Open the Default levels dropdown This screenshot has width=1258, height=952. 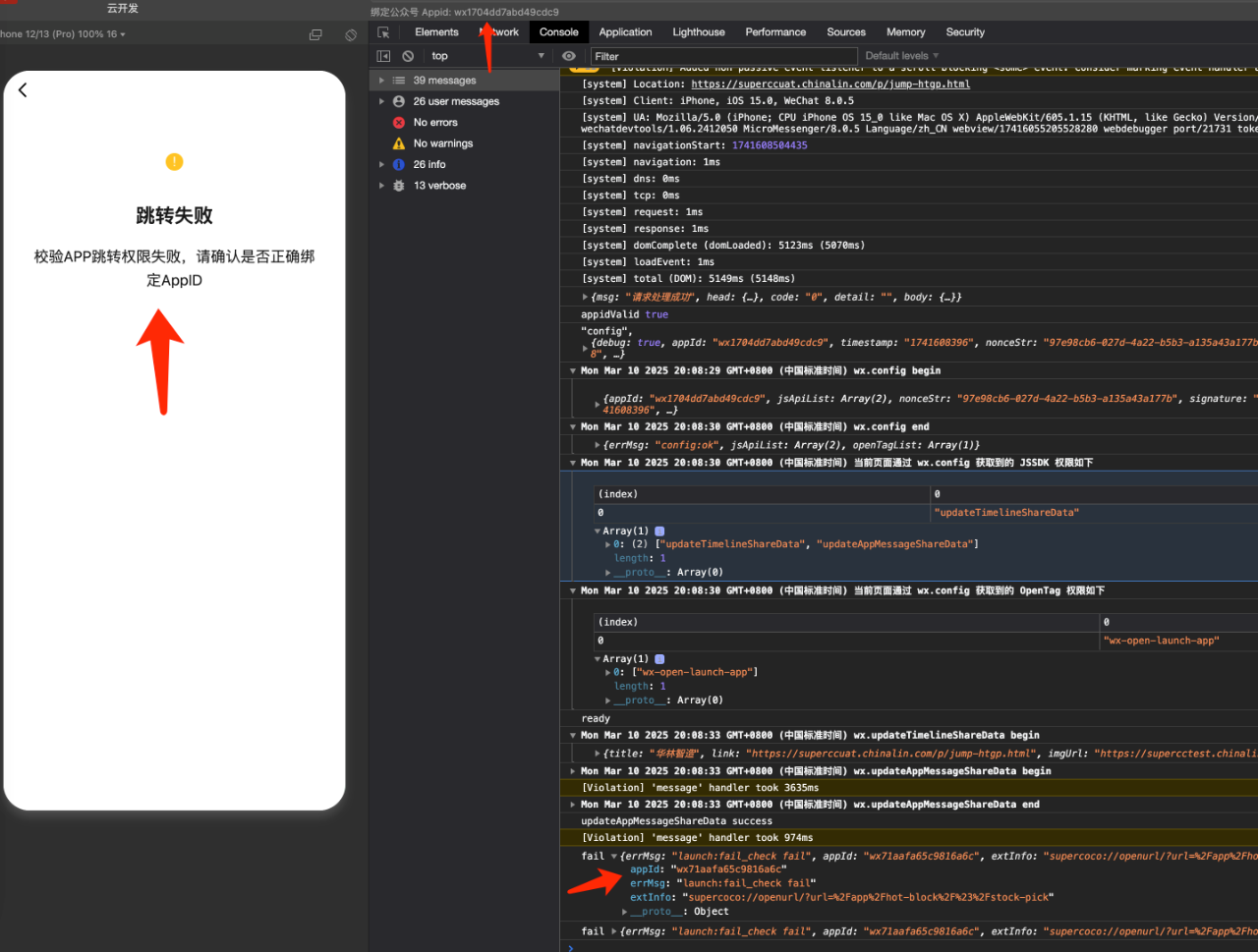click(902, 56)
